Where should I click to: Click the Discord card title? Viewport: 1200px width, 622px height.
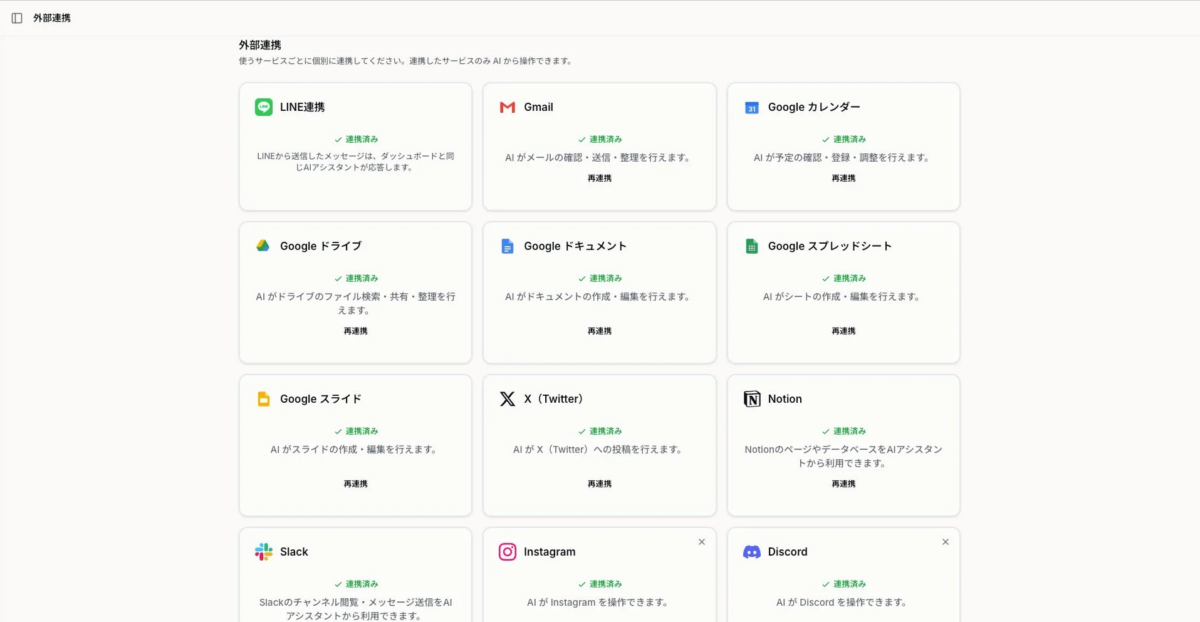pyautogui.click(x=788, y=552)
